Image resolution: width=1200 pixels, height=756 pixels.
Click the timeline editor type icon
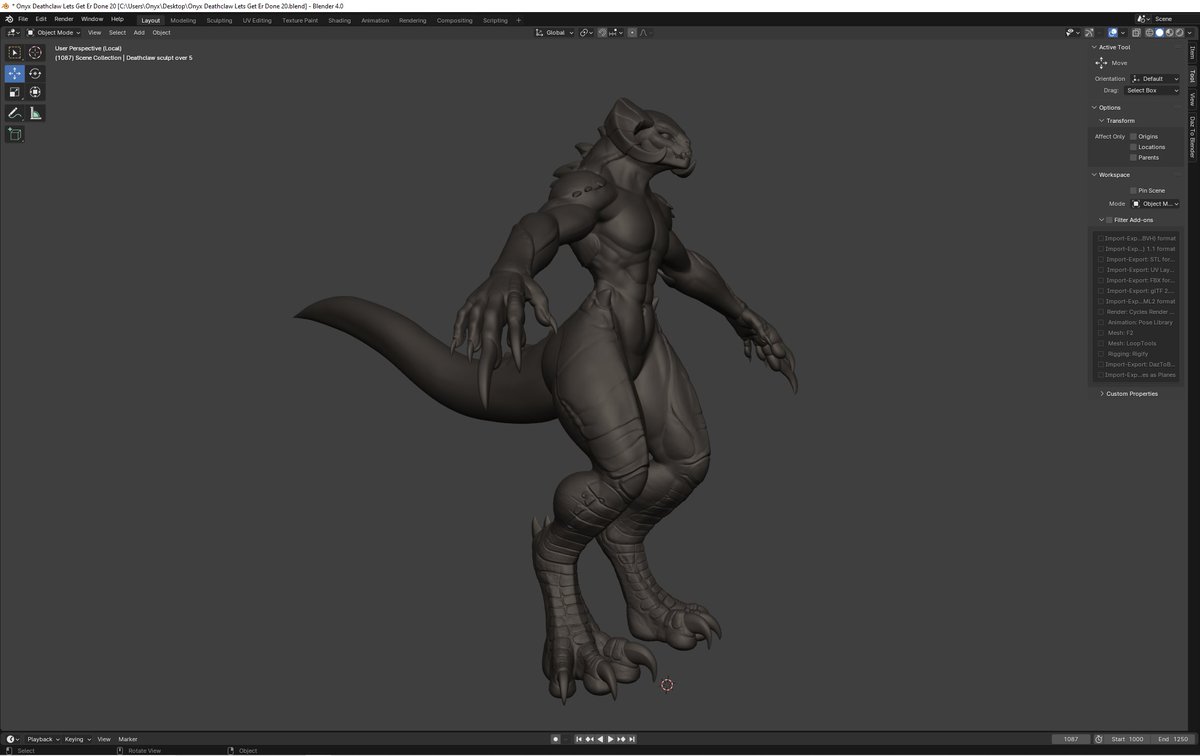point(12,739)
